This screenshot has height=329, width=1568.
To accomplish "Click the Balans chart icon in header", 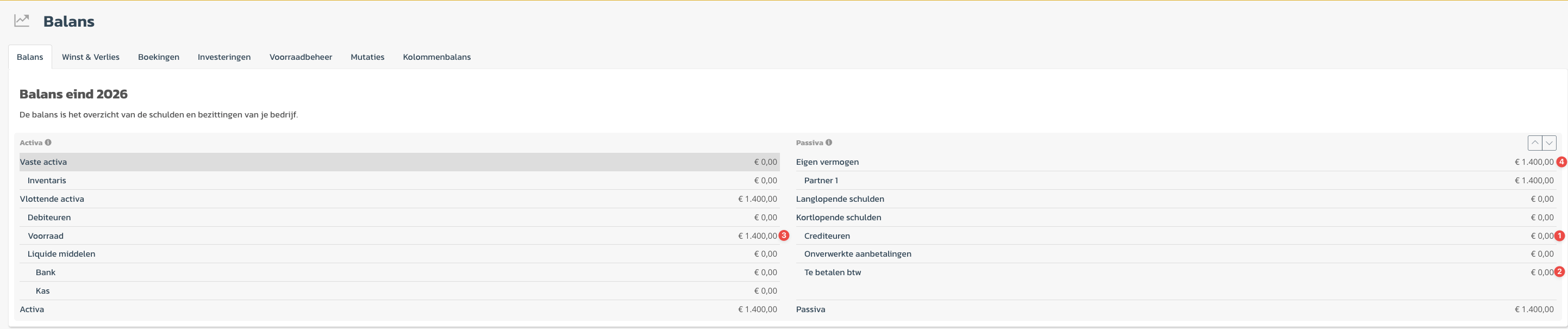I will pos(22,21).
